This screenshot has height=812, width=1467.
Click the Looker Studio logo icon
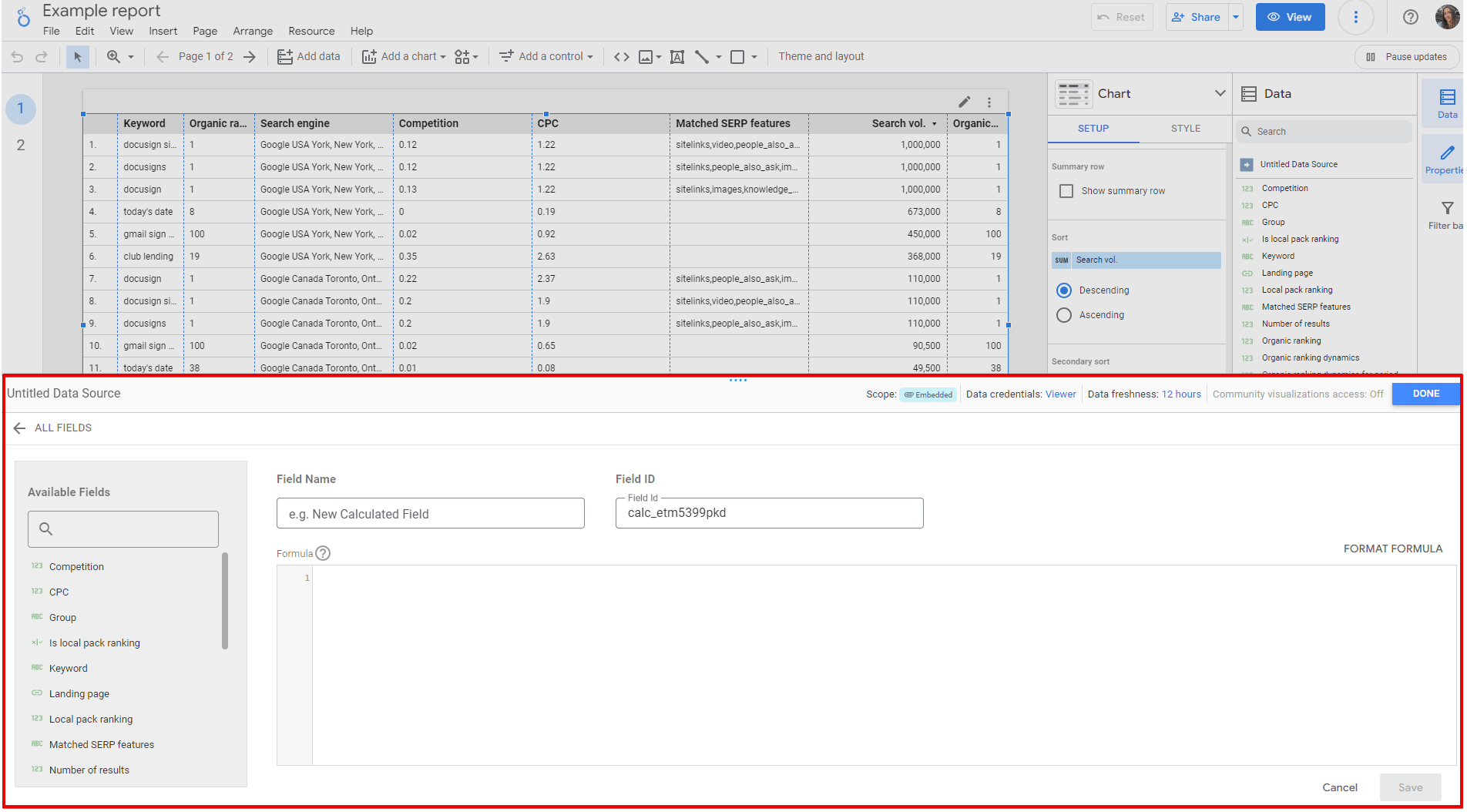click(x=24, y=17)
